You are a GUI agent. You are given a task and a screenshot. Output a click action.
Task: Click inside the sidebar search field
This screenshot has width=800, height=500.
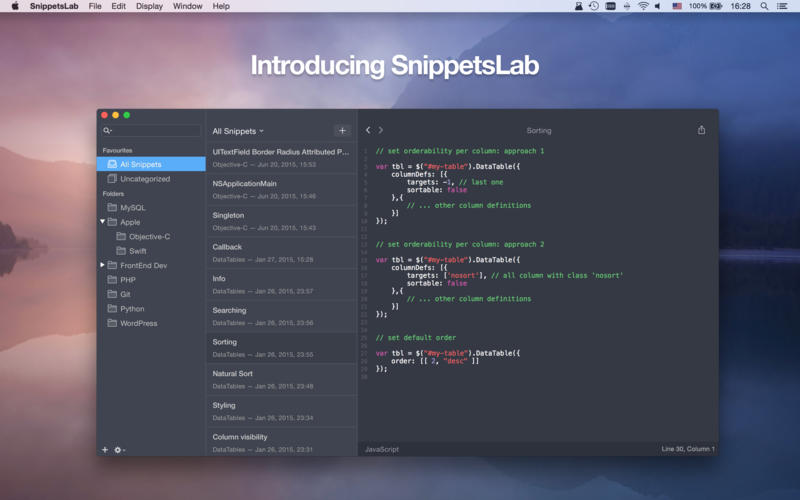(156, 131)
